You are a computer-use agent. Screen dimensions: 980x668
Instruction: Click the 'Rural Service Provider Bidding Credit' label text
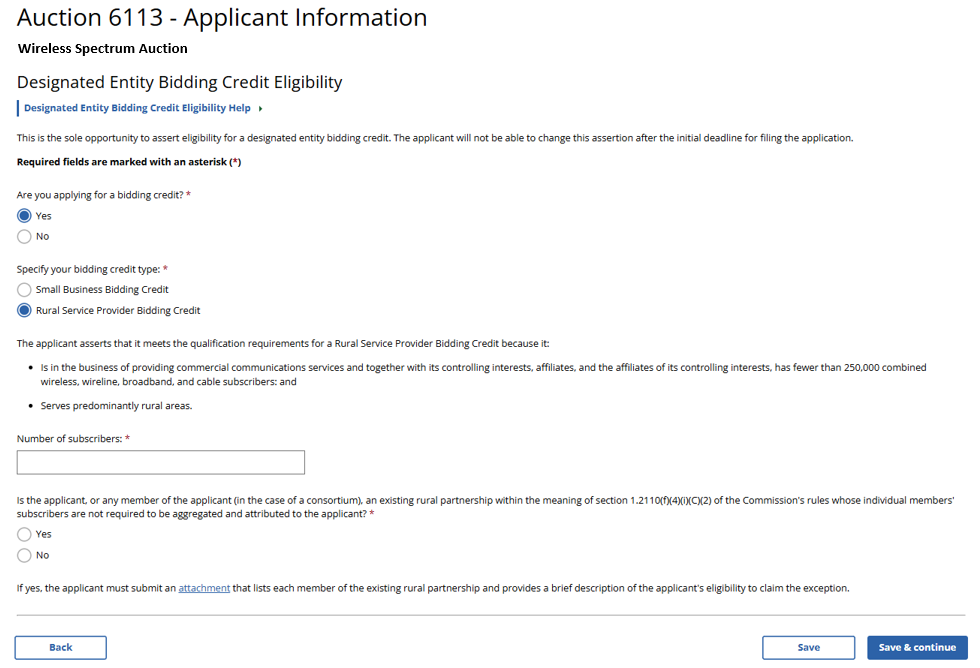118,310
